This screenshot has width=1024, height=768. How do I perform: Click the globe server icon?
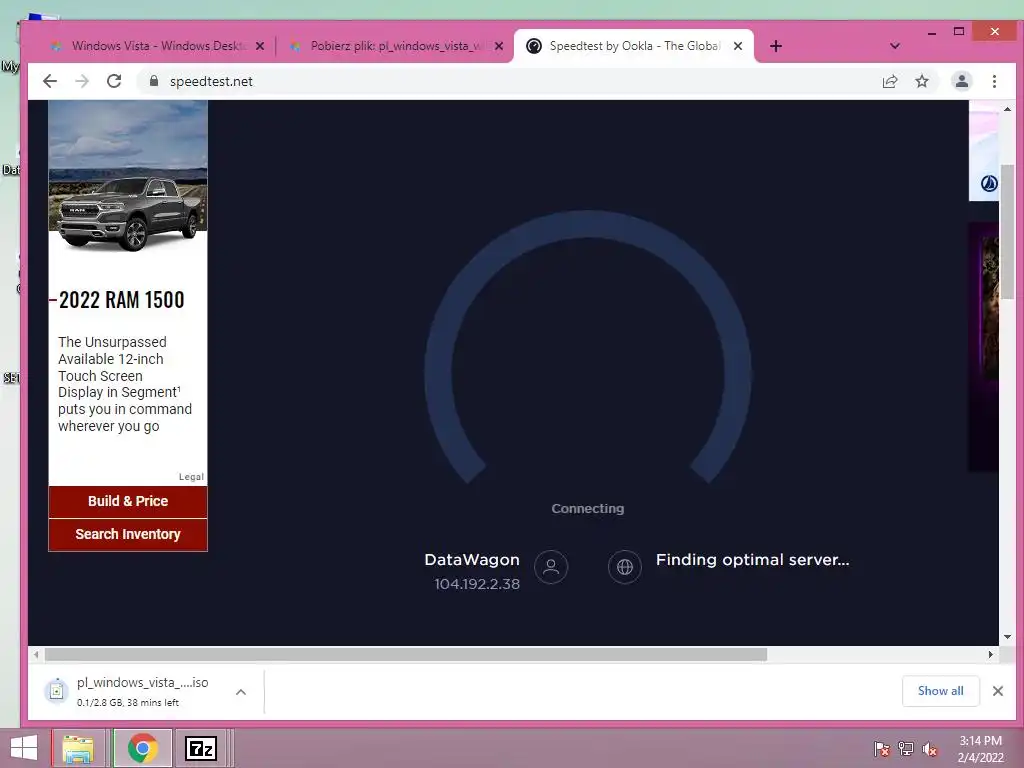click(624, 567)
